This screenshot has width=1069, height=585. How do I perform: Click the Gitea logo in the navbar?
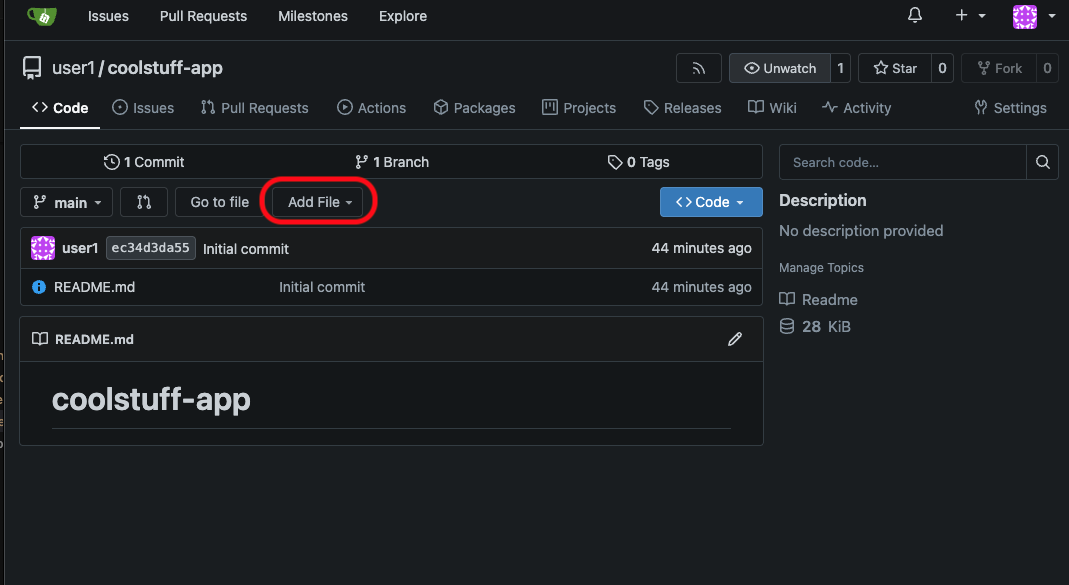pyautogui.click(x=40, y=16)
